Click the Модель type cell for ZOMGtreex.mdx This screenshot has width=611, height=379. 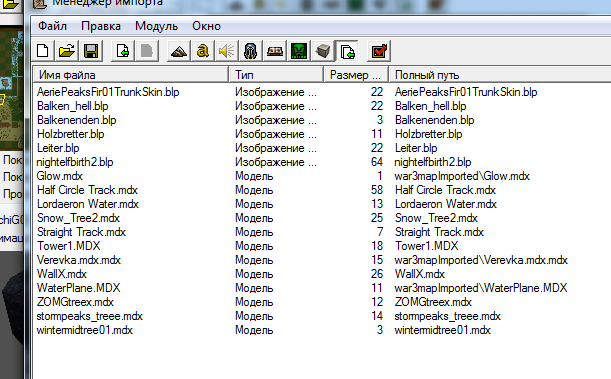[x=254, y=302]
